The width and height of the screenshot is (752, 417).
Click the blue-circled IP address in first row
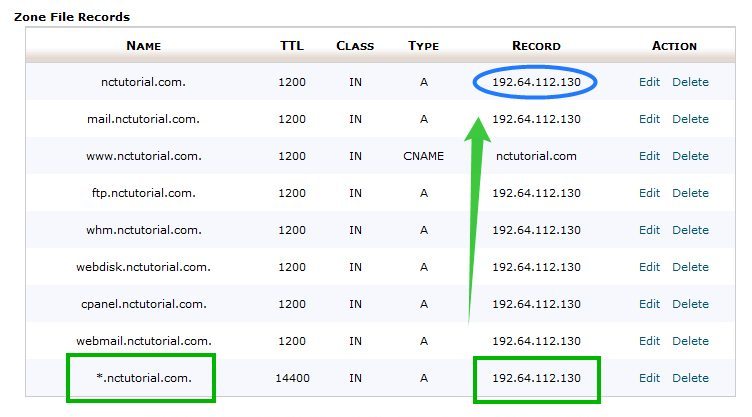click(536, 82)
